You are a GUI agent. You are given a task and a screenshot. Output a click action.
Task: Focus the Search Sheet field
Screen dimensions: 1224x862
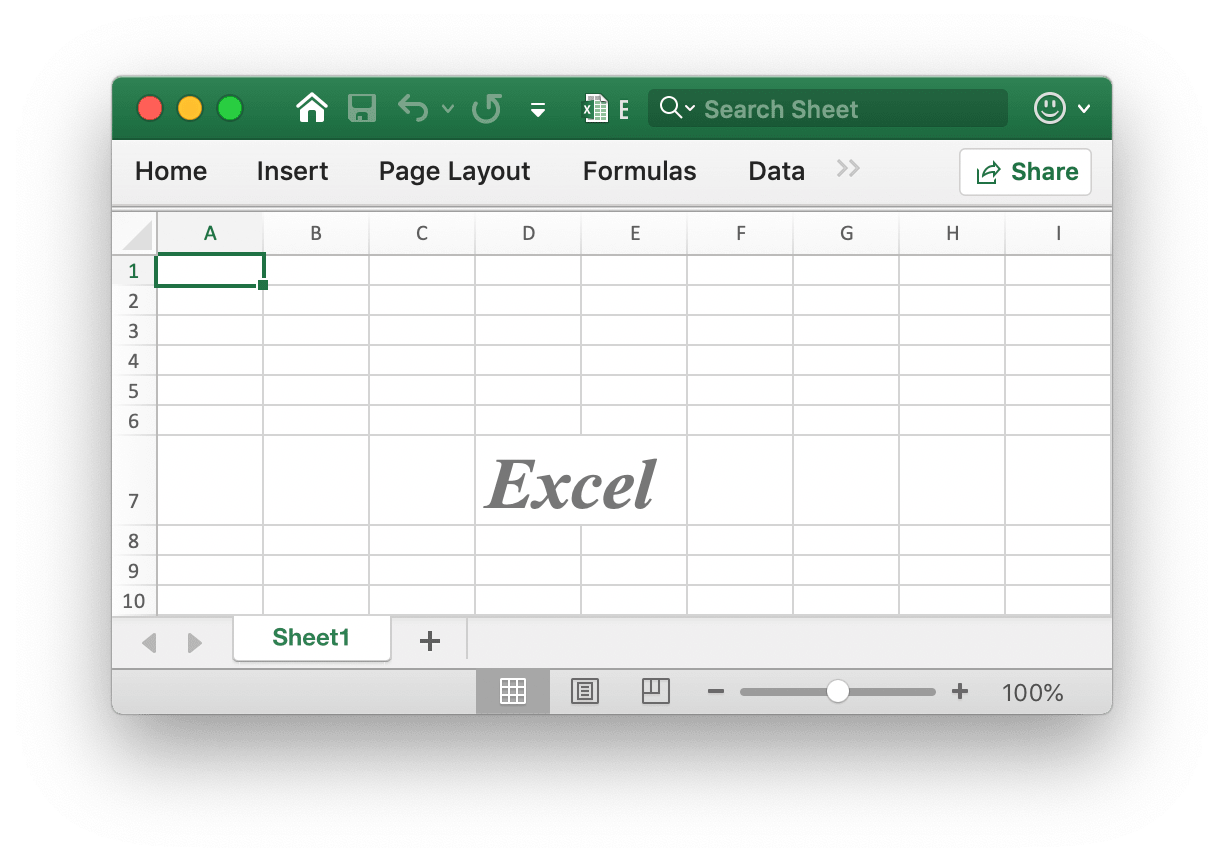click(827, 108)
